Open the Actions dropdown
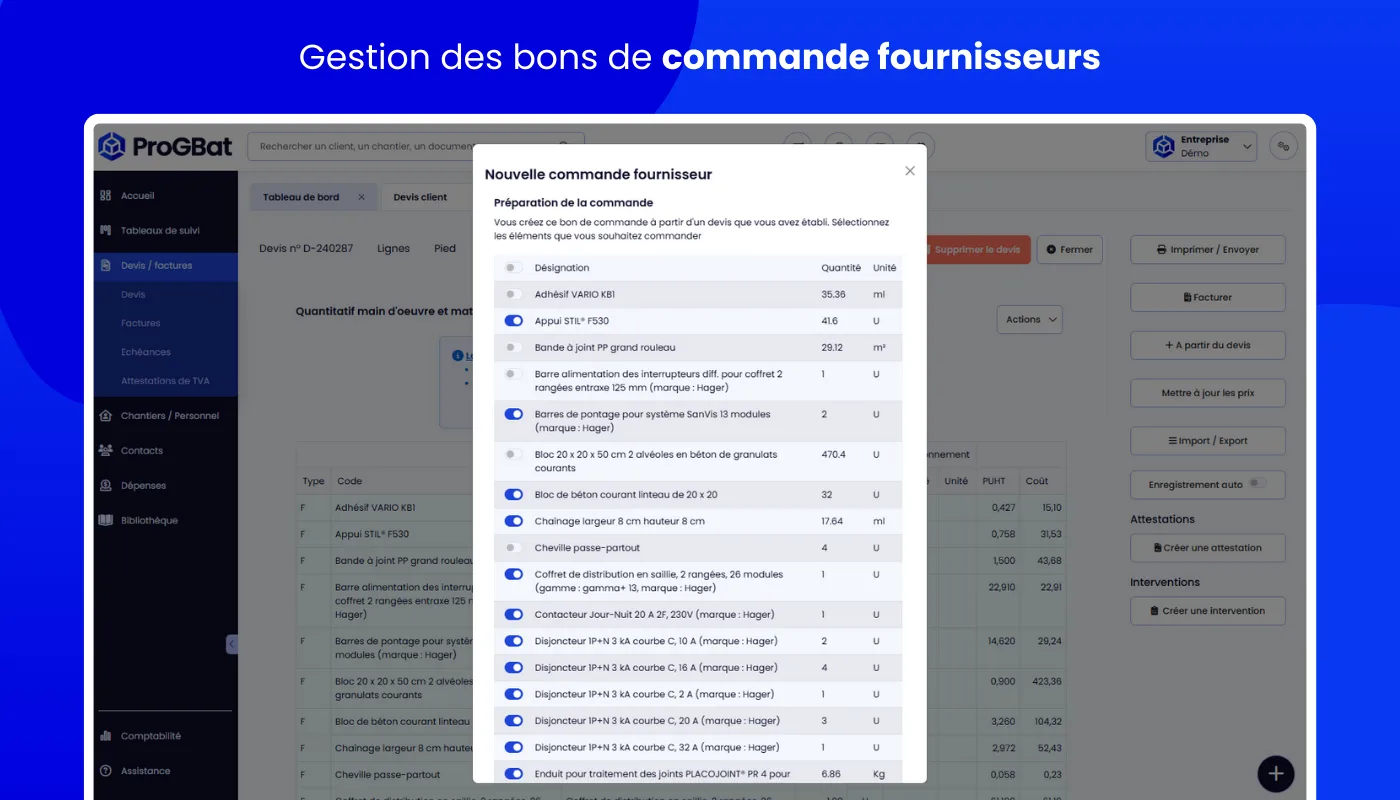The image size is (1400, 800). 1029,320
